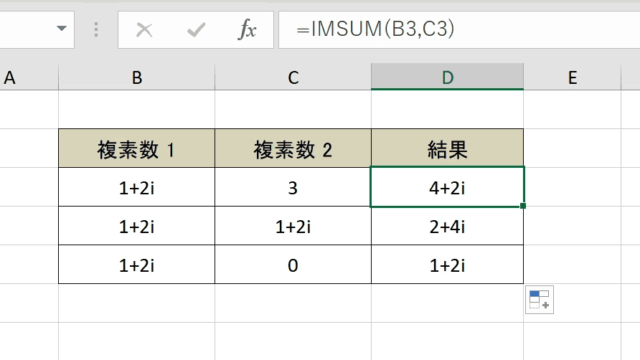Select the 複素数 2 header cell
The height and width of the screenshot is (360, 640).
(x=293, y=148)
